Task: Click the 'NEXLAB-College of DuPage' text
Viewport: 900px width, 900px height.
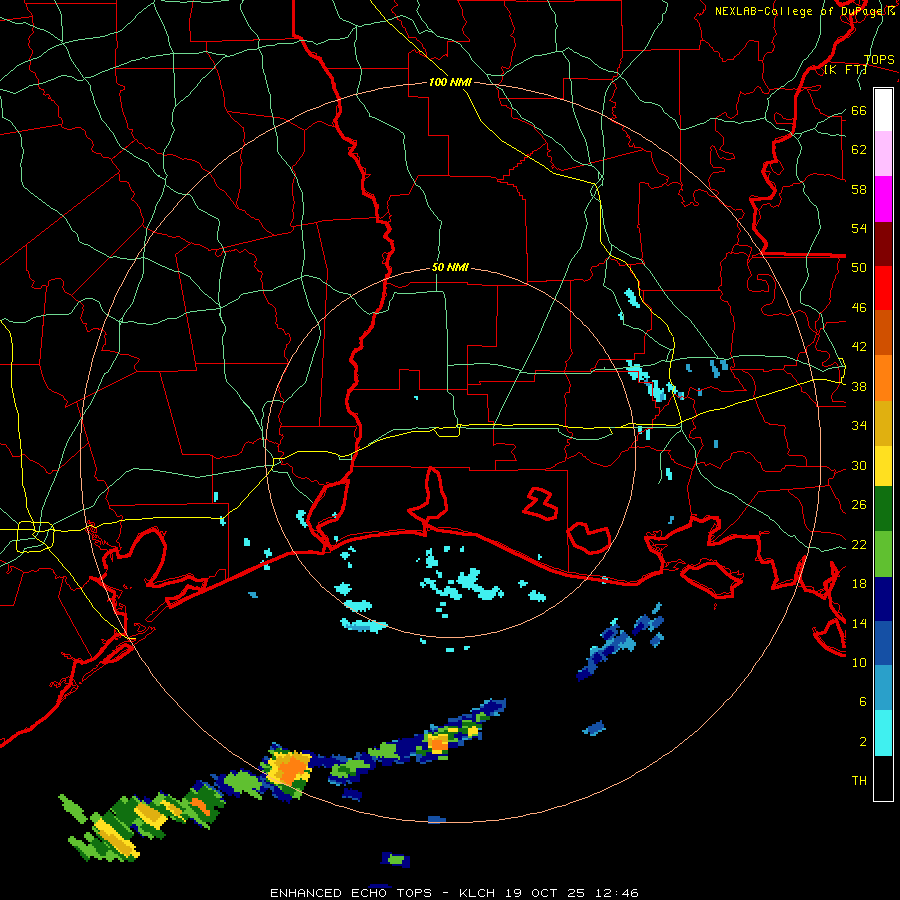Action: (800, 11)
